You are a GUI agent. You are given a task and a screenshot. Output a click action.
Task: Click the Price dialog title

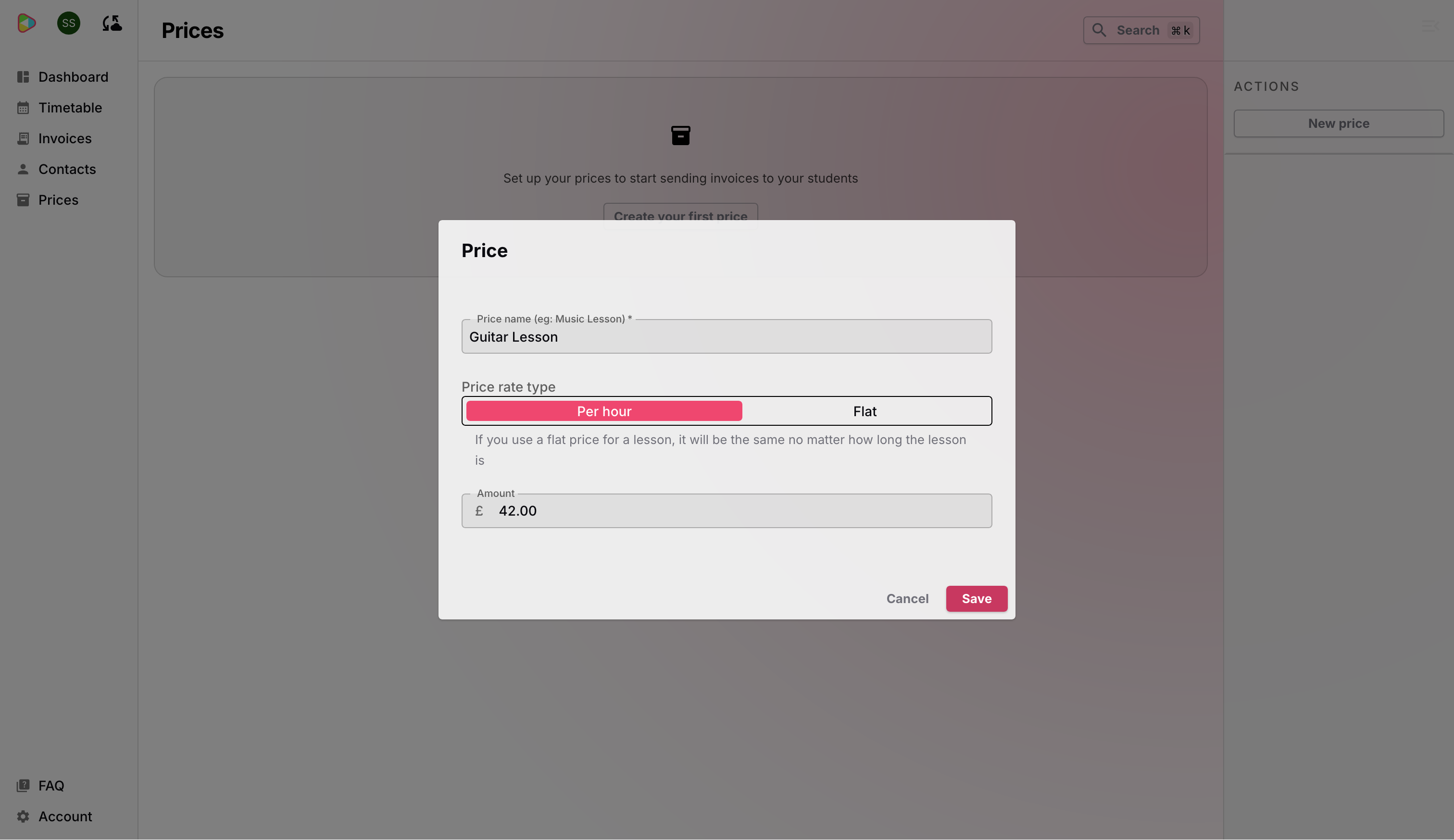coord(485,251)
